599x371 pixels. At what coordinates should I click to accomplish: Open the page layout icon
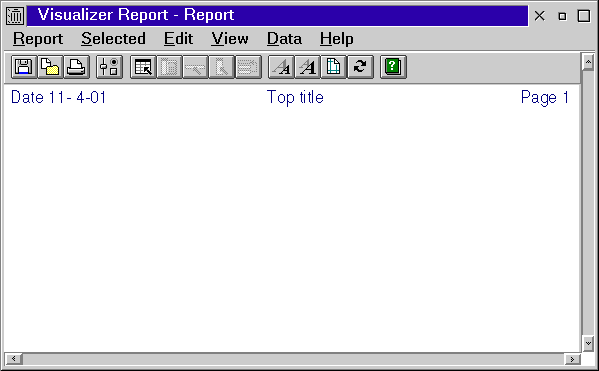333,67
